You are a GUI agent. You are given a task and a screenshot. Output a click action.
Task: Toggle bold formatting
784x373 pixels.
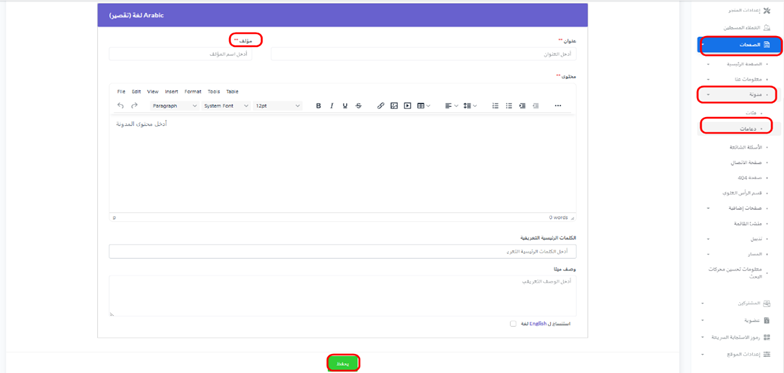318,106
